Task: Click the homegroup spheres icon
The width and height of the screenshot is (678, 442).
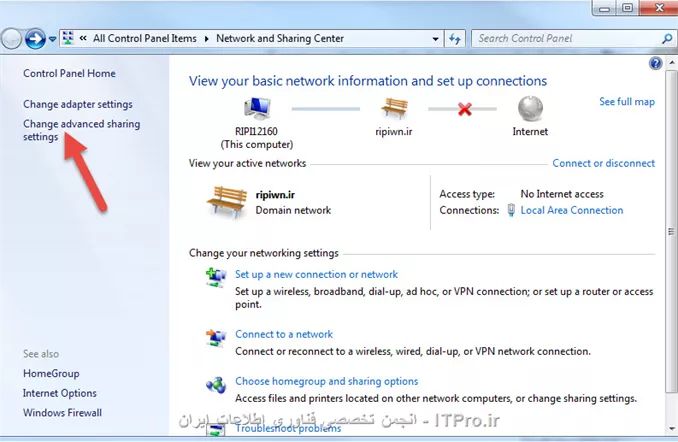Action: click(x=216, y=384)
